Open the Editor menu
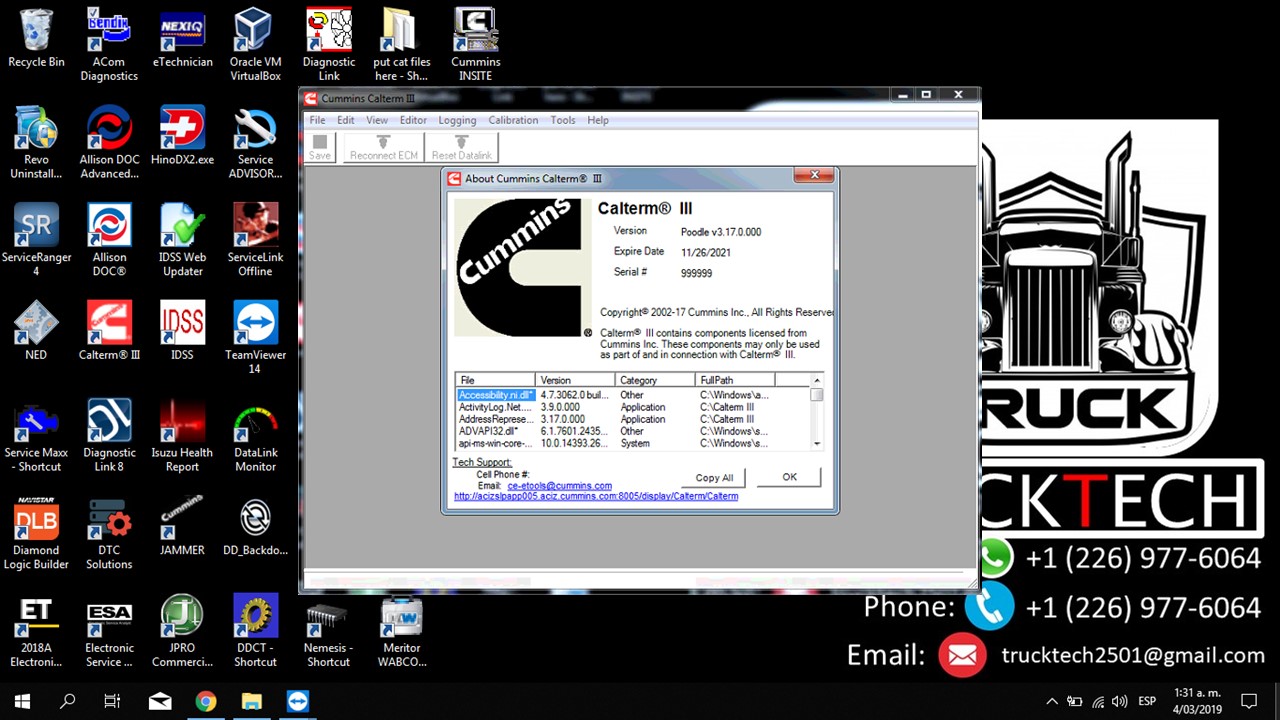 pyautogui.click(x=413, y=120)
